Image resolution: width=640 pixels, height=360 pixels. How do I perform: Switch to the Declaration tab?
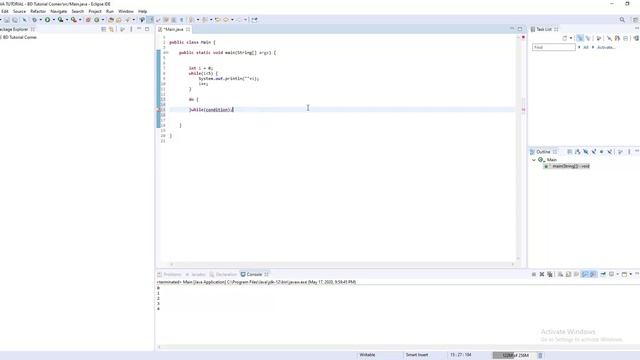(x=223, y=274)
